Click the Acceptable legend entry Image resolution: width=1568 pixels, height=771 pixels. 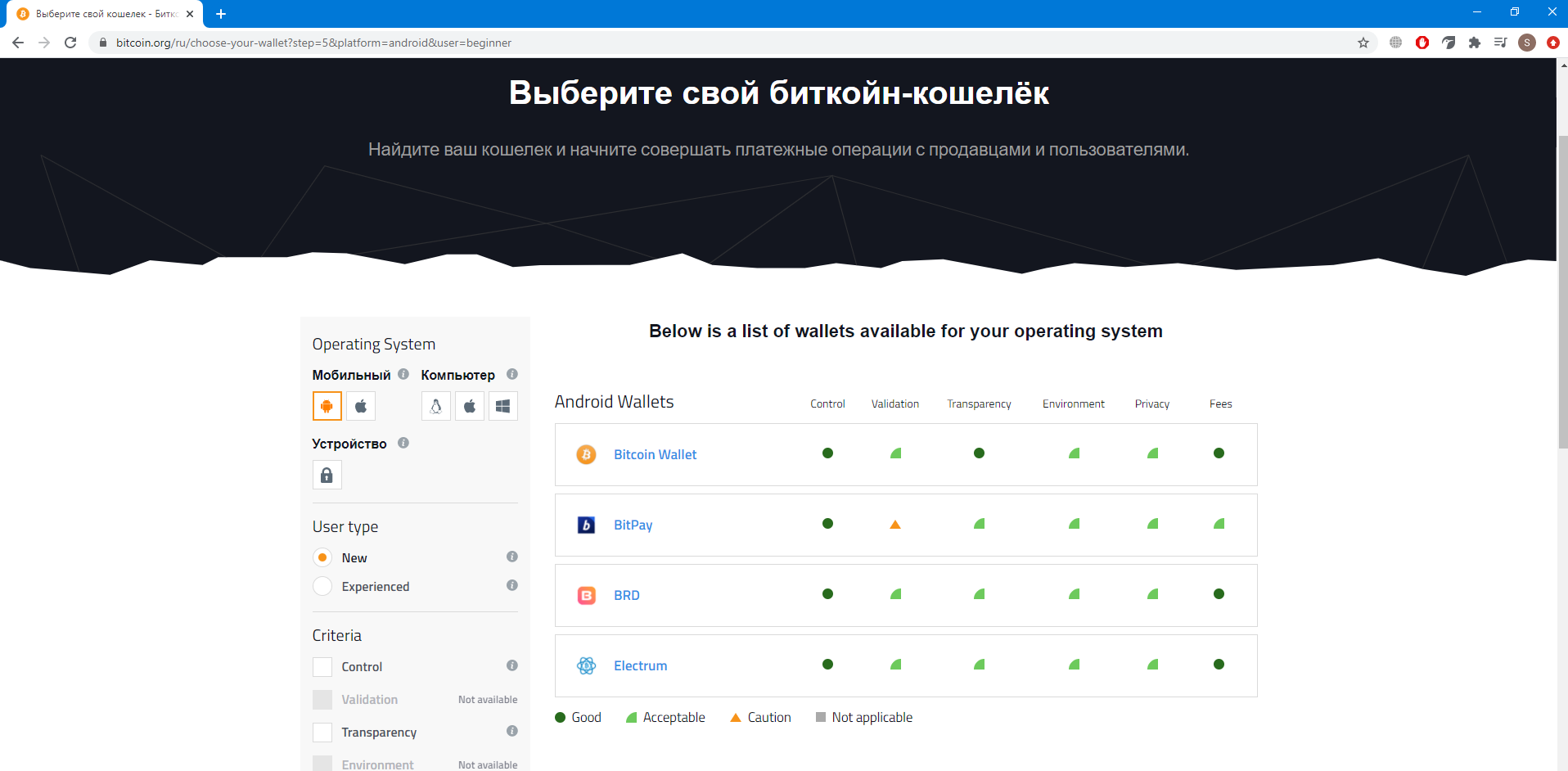665,717
